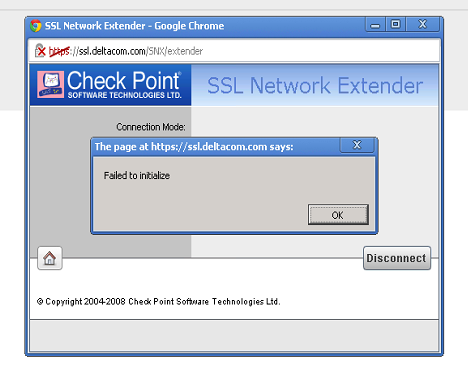Click the 'Connection Mode:' label
Viewport: 468px width, 381px height.
pyautogui.click(x=151, y=127)
